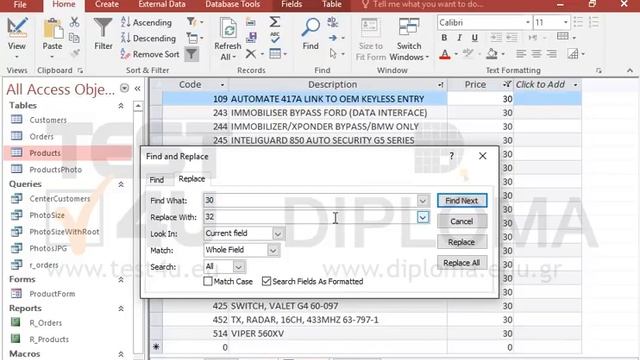This screenshot has height=360, width=640.
Task: Open the Calibri font name dropdown
Action: [x=527, y=22]
